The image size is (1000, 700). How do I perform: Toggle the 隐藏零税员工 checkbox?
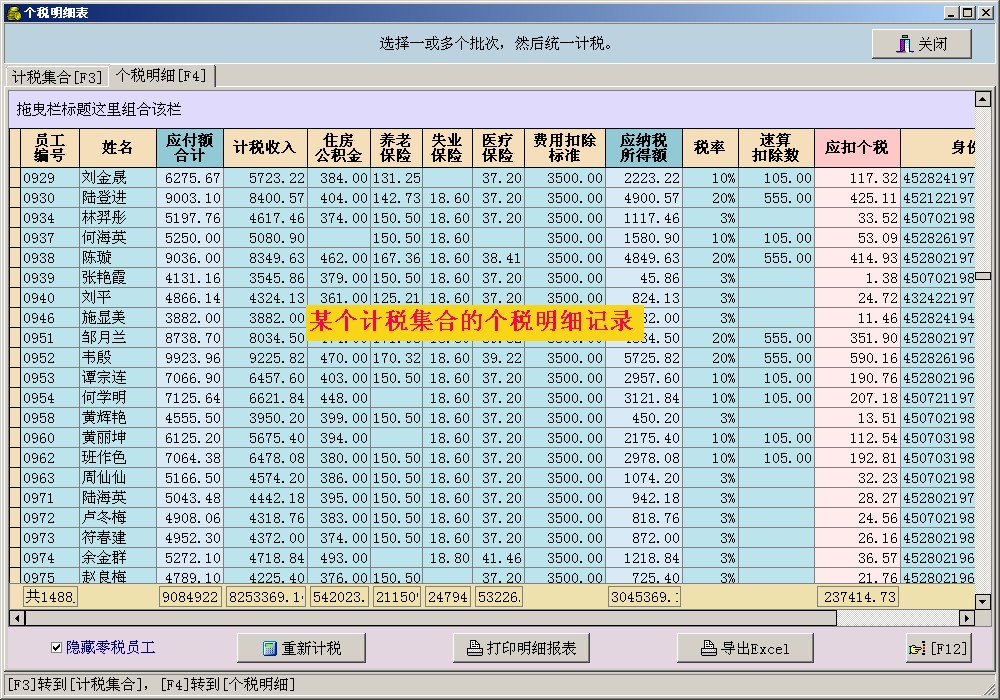pyautogui.click(x=57, y=648)
